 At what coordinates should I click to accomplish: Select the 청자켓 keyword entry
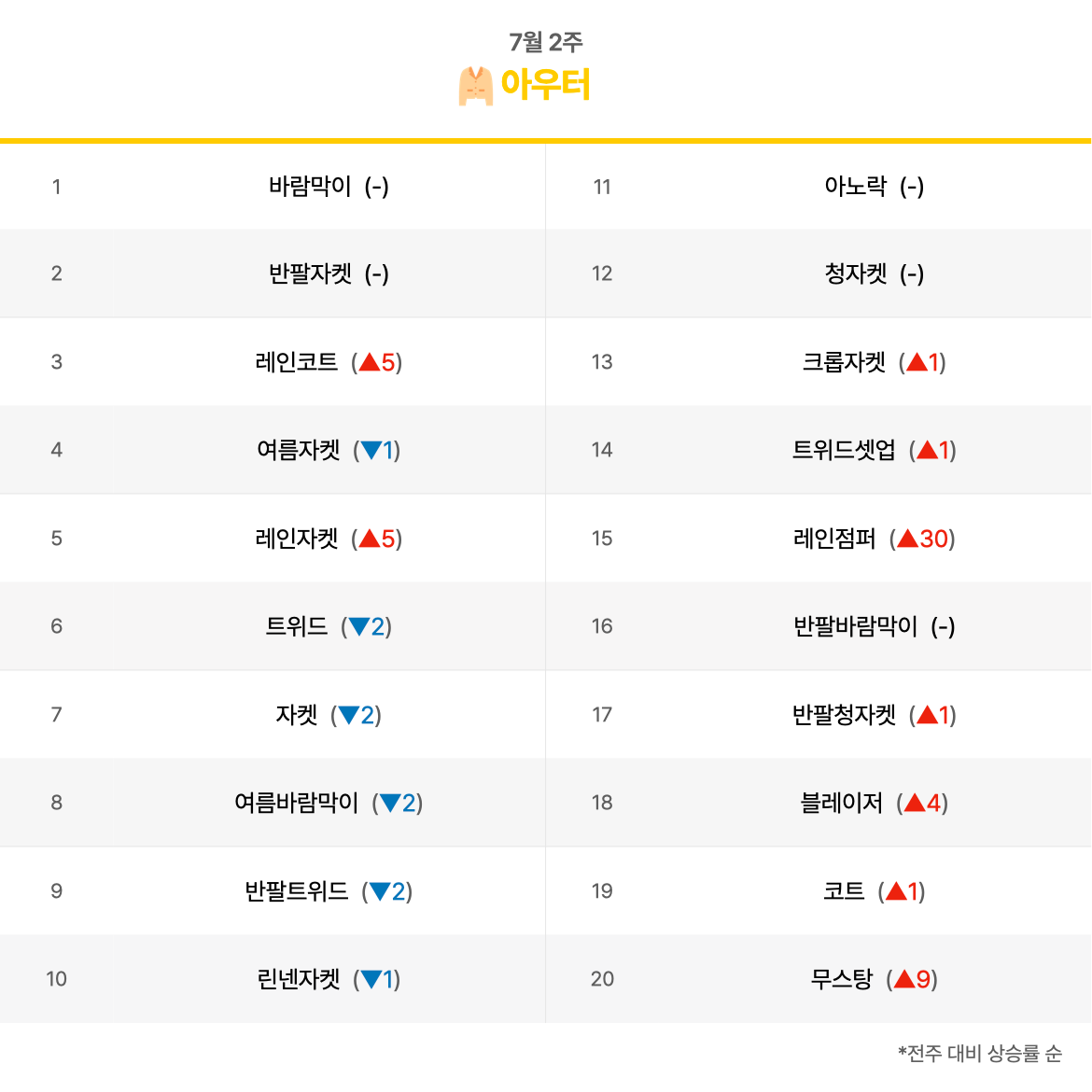point(855,273)
